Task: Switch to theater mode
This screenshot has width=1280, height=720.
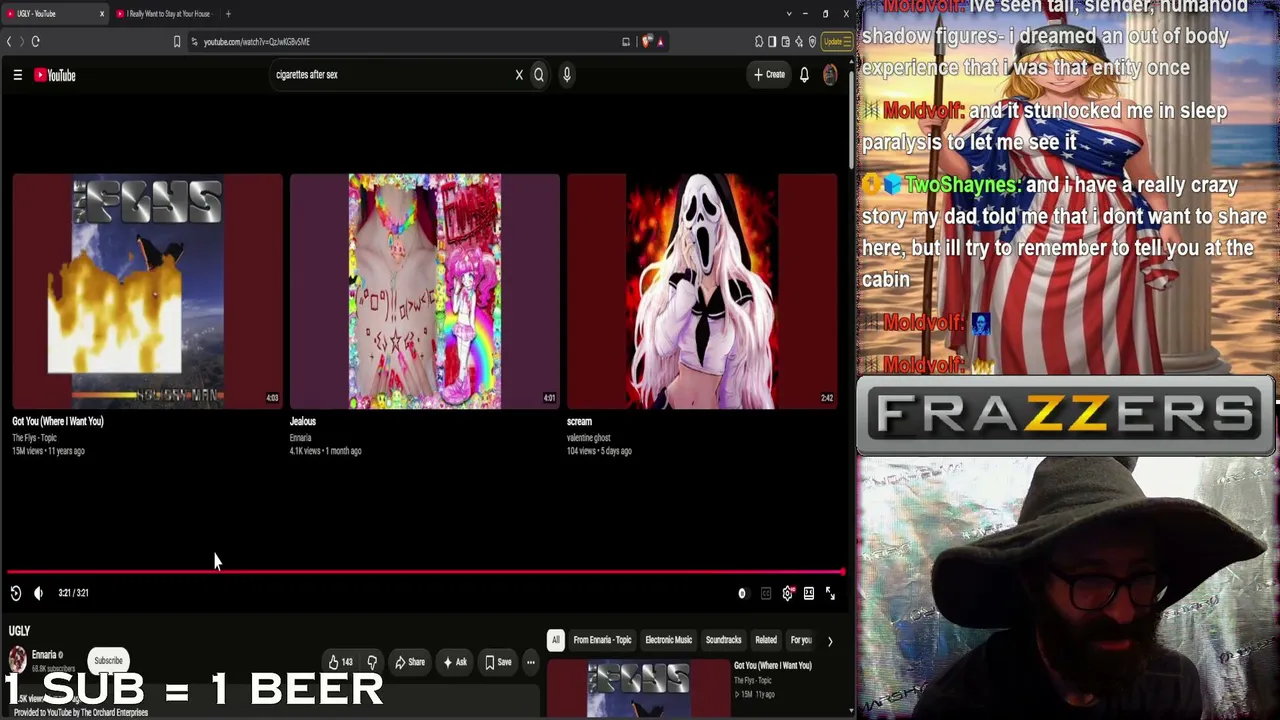Action: pyautogui.click(x=809, y=593)
